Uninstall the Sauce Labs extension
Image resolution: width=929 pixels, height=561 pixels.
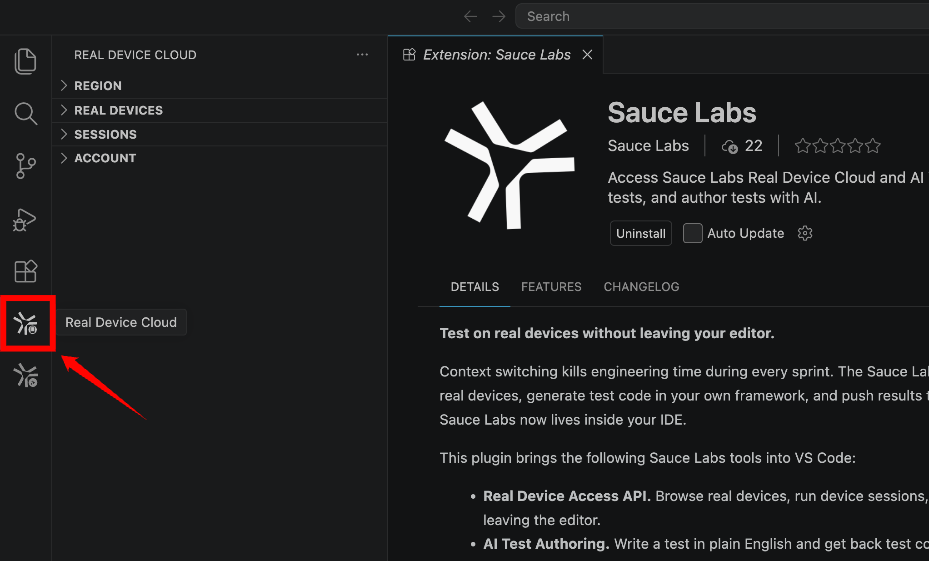tap(640, 233)
